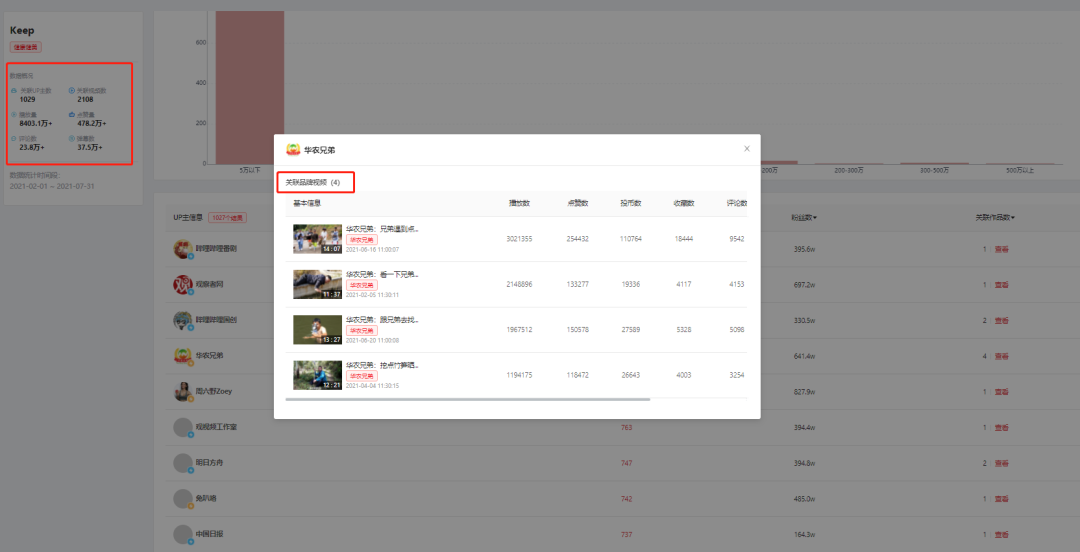Click the 兔叭咯 avatar placeholder
This screenshot has height=552, width=1080.
pos(183,498)
